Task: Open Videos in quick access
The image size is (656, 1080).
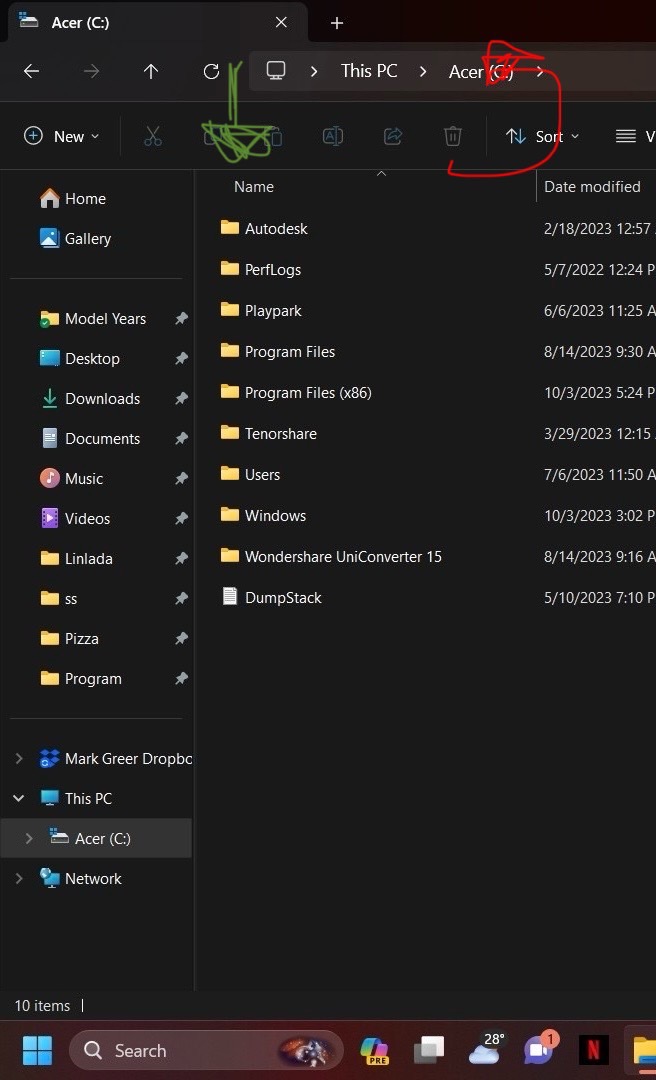Action: 75,519
